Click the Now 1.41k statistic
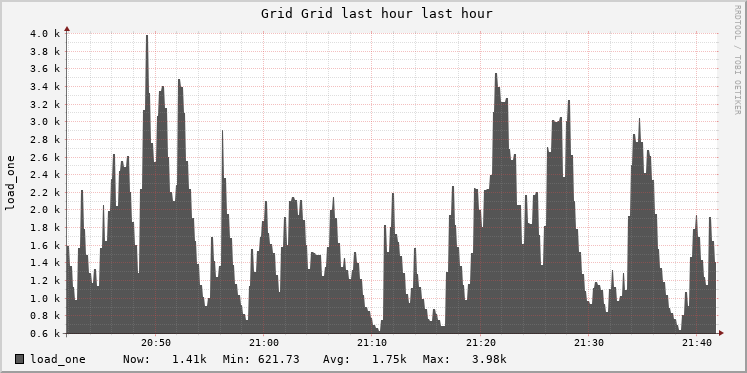 tap(165, 359)
